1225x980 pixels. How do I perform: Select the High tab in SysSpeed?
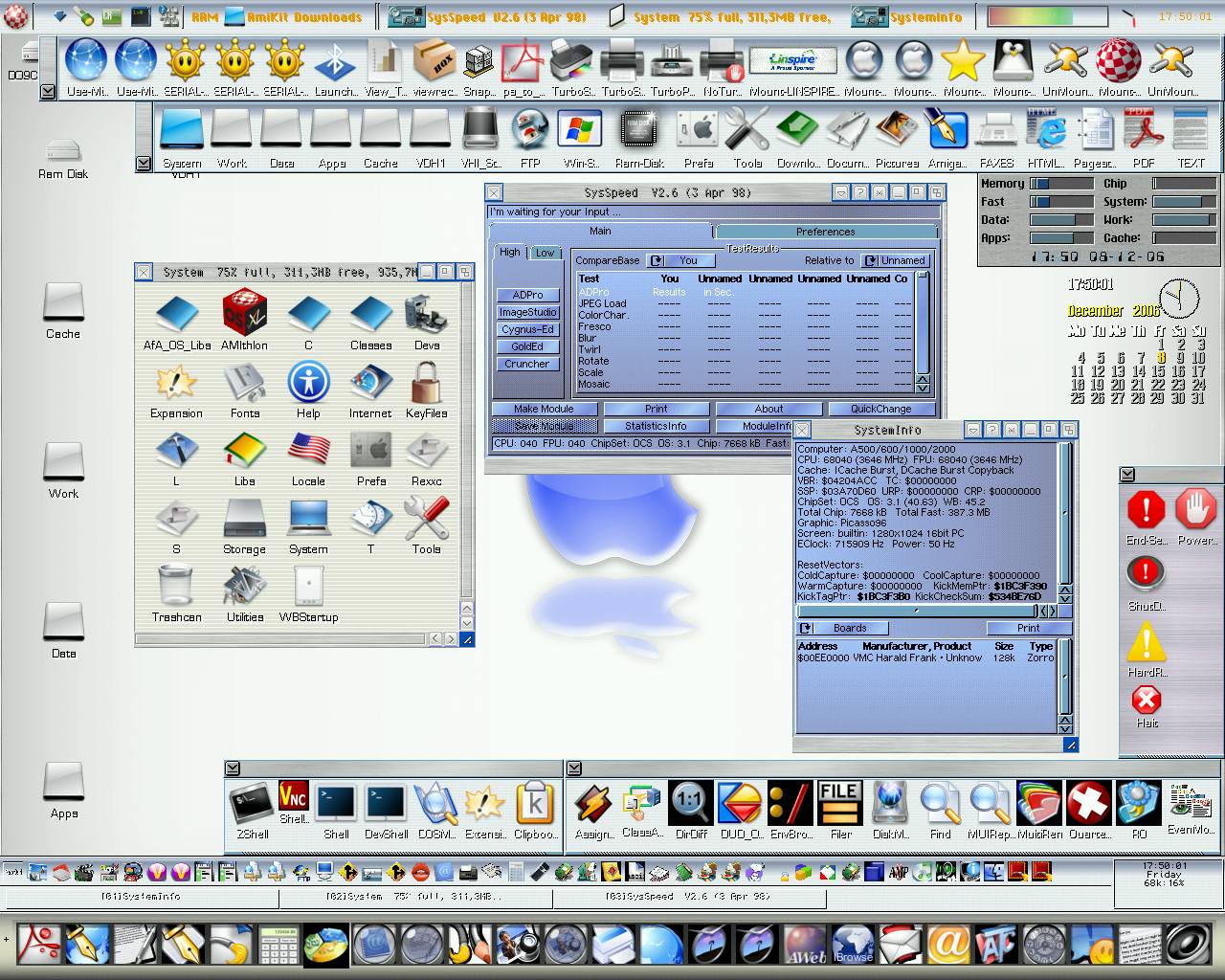pos(510,252)
